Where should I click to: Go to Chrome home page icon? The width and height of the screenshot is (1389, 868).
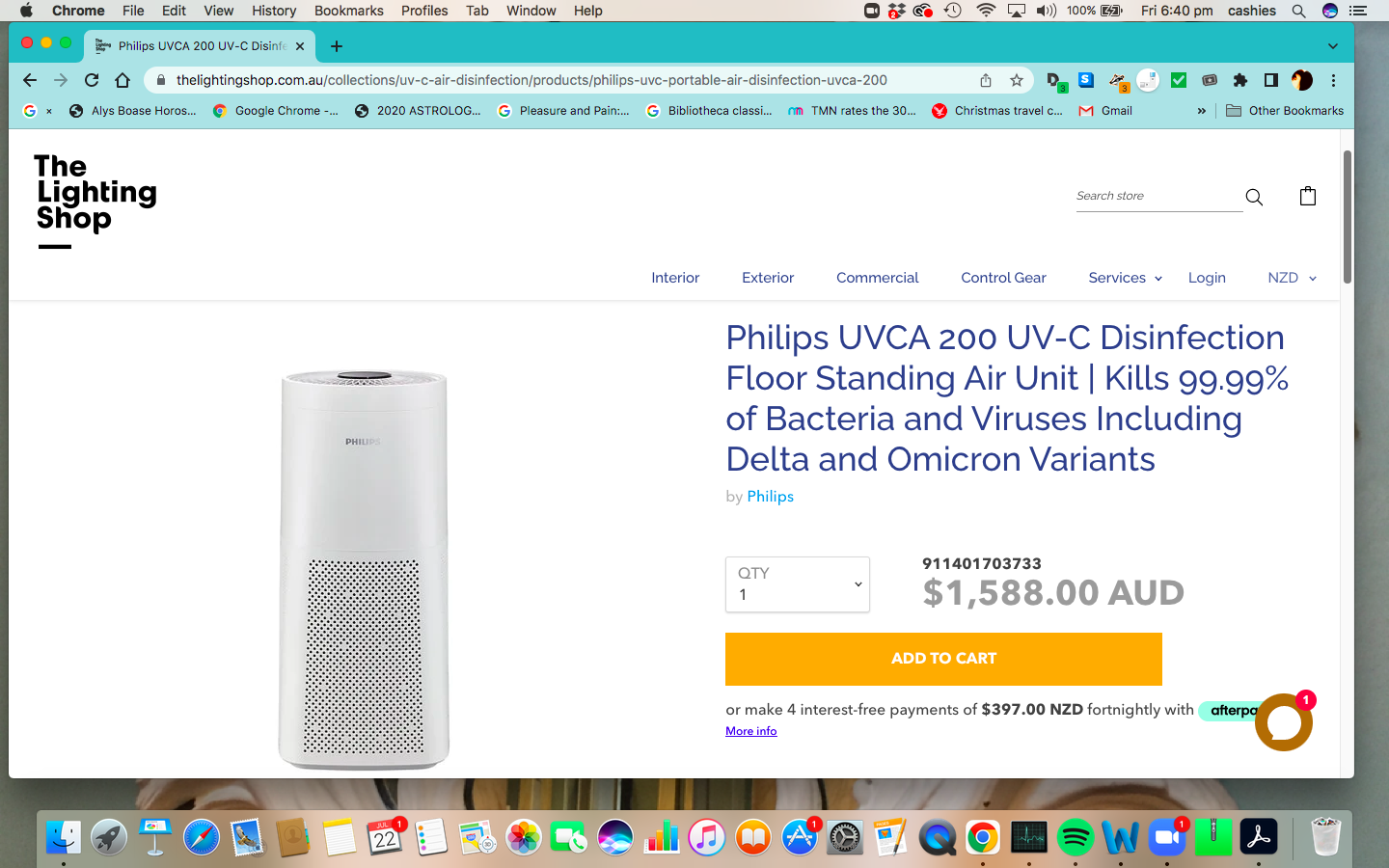pyautogui.click(x=123, y=80)
